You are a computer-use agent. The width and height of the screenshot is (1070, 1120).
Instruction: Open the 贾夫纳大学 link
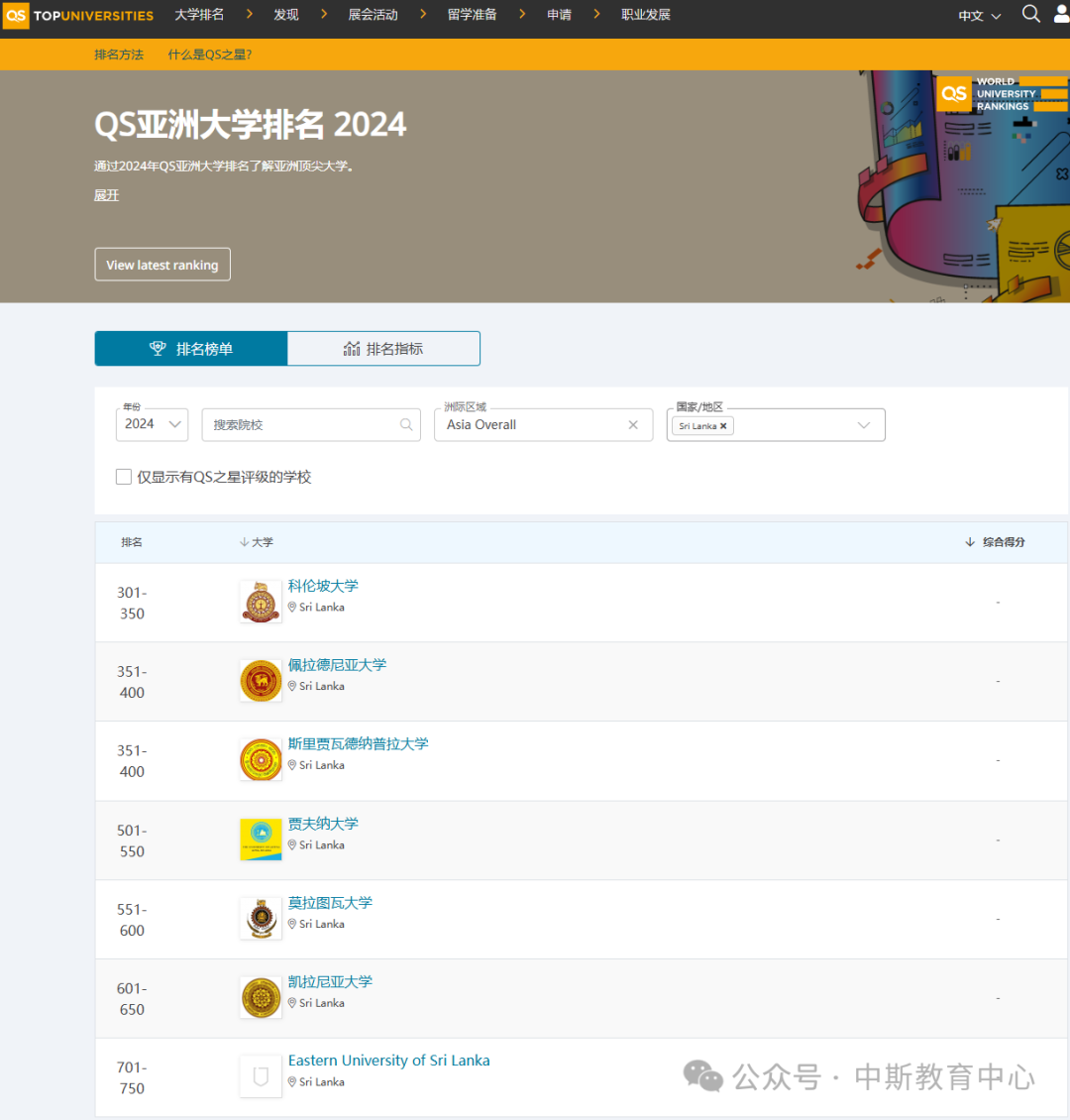point(323,824)
